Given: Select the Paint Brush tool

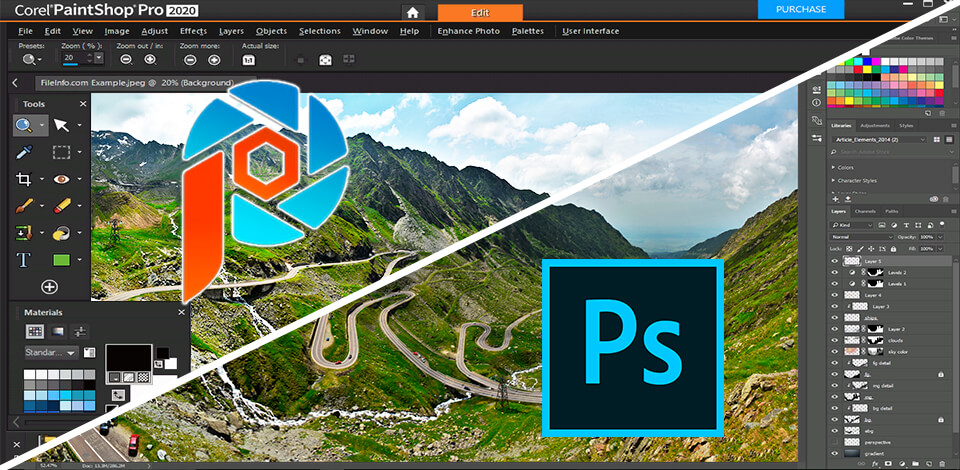Looking at the screenshot, I should (24, 206).
